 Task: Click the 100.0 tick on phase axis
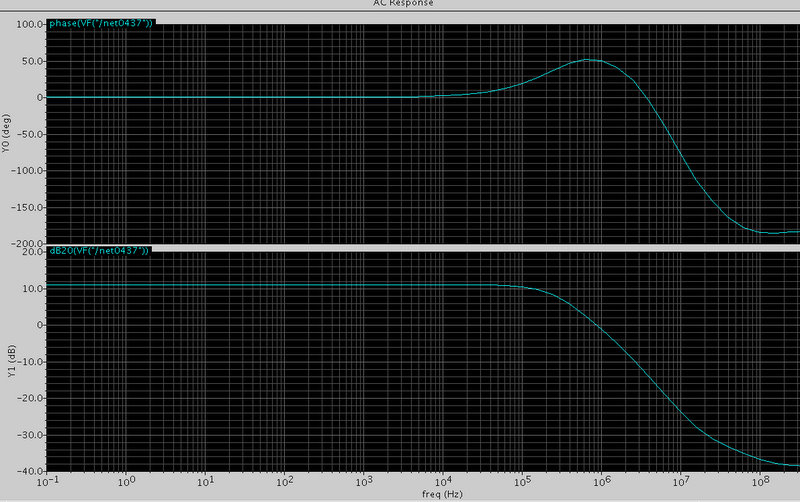click(x=30, y=24)
